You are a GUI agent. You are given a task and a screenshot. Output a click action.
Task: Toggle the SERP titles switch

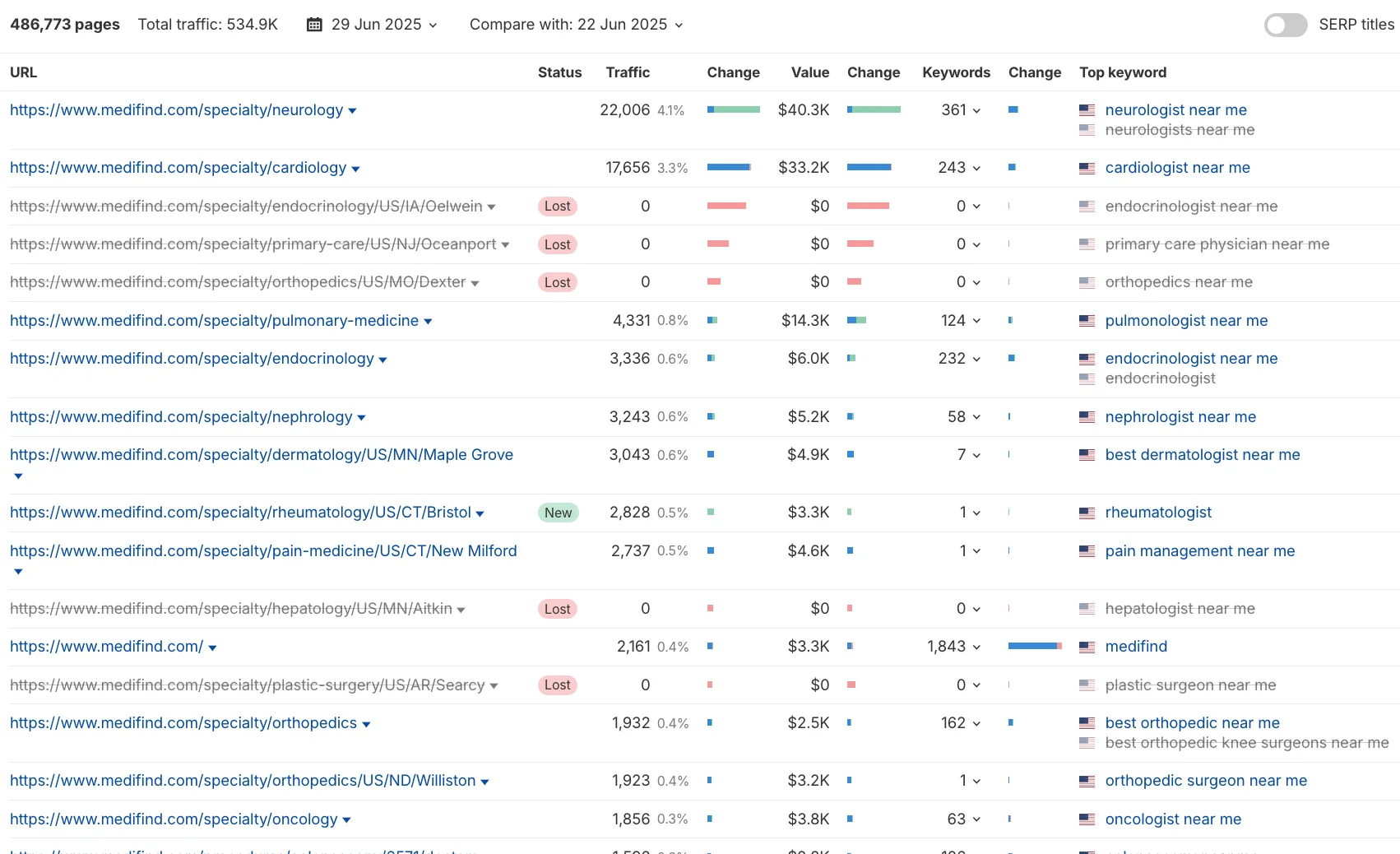pos(1285,26)
